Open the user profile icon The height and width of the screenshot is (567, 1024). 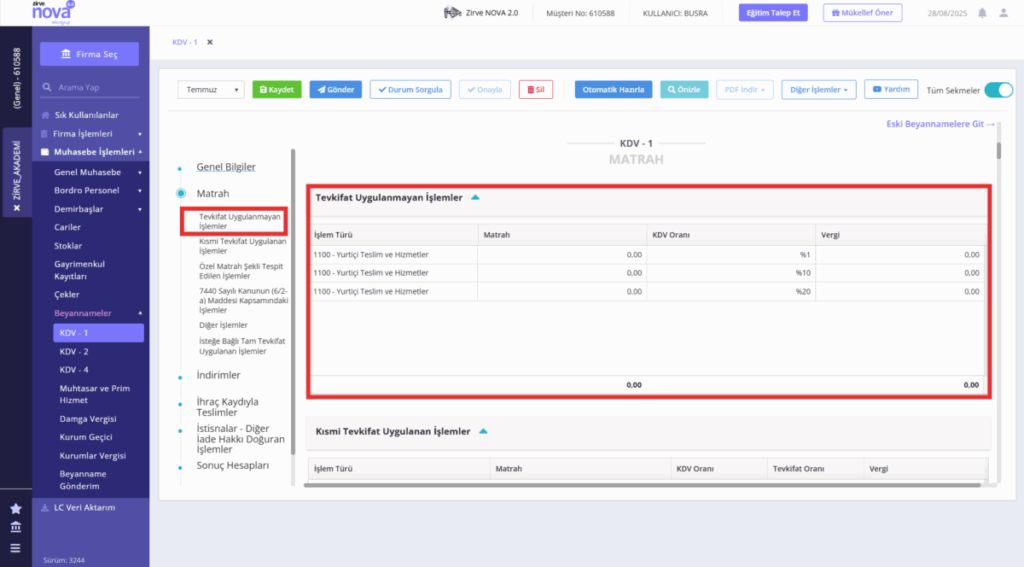coord(1004,13)
